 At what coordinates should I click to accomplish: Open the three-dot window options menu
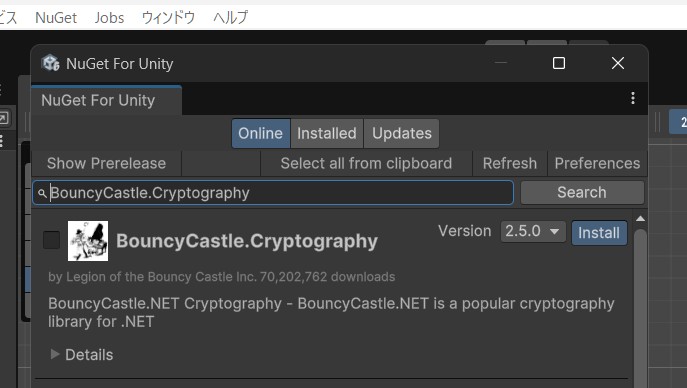633,98
